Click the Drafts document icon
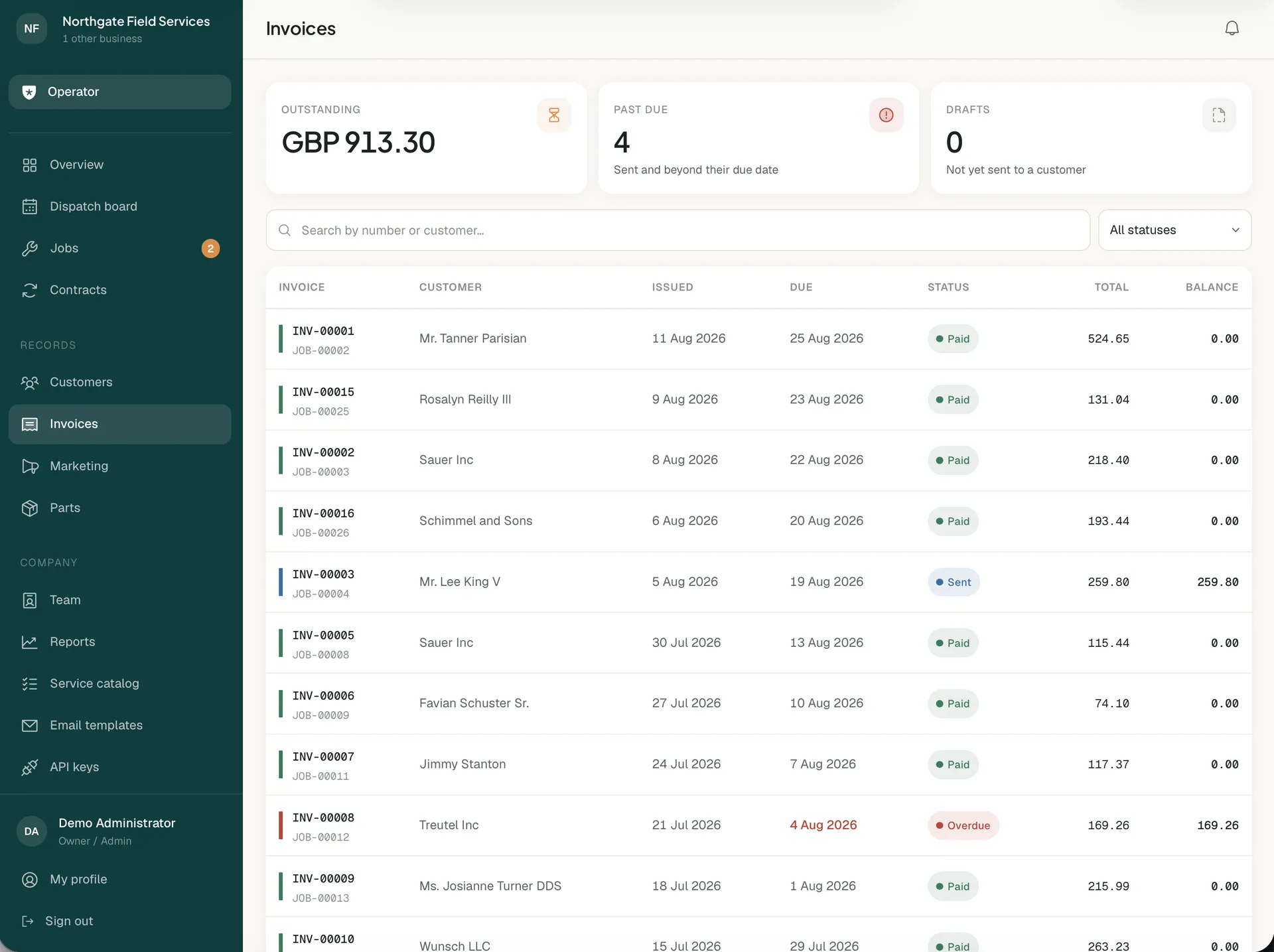The image size is (1274, 952). click(1219, 115)
